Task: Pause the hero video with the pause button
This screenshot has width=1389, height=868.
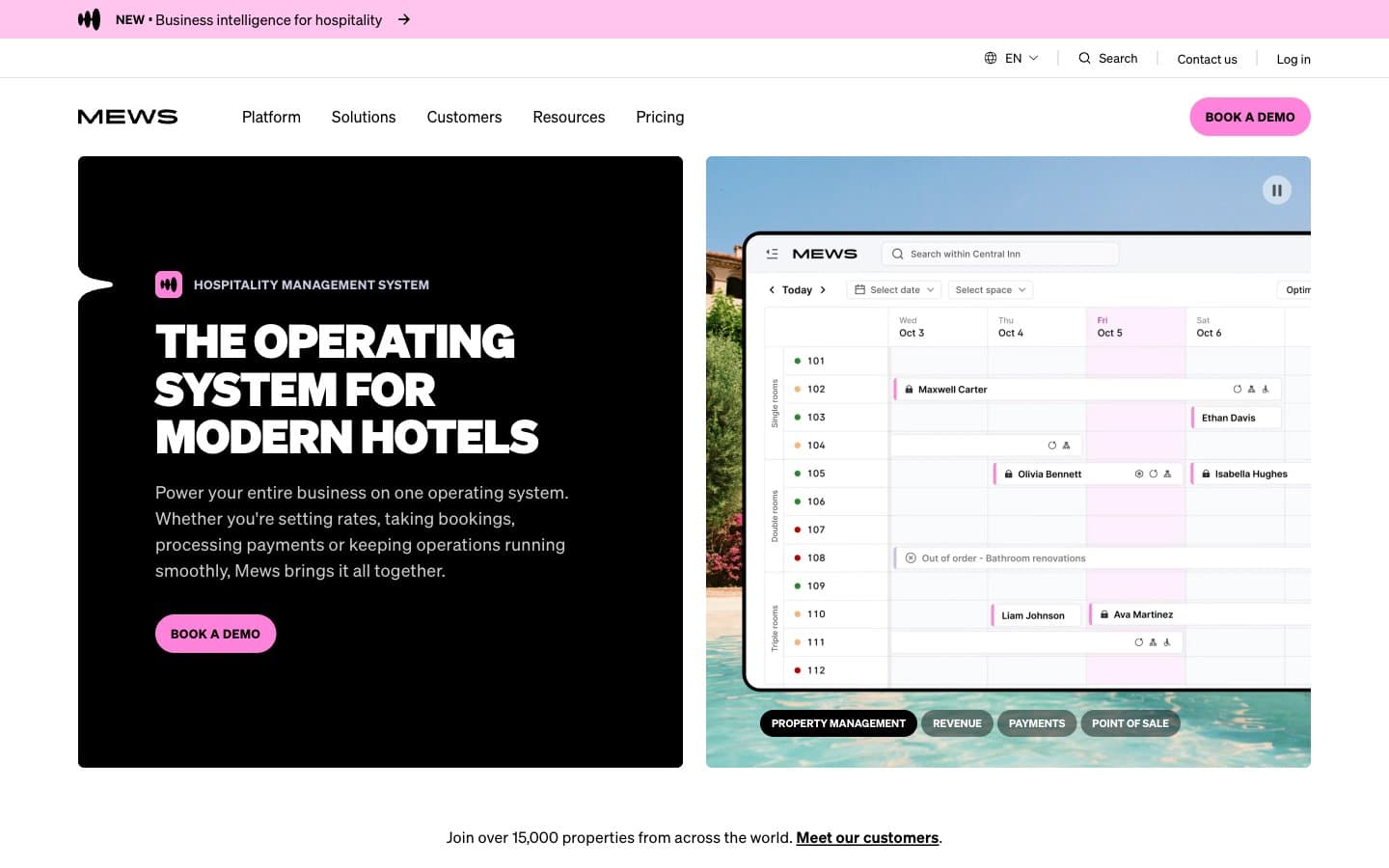Action: [x=1277, y=190]
